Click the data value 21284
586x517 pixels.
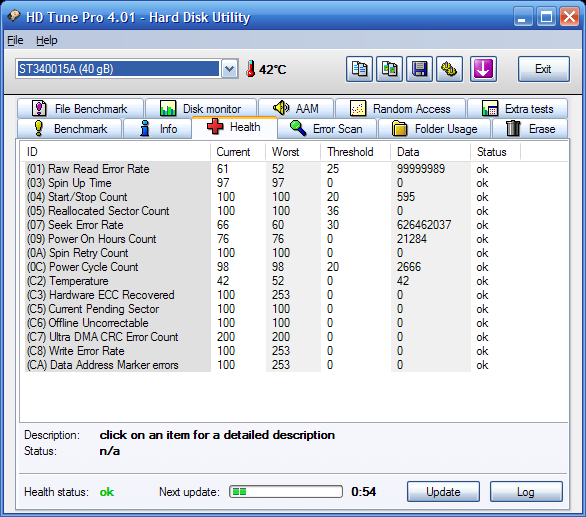pyautogui.click(x=411, y=239)
